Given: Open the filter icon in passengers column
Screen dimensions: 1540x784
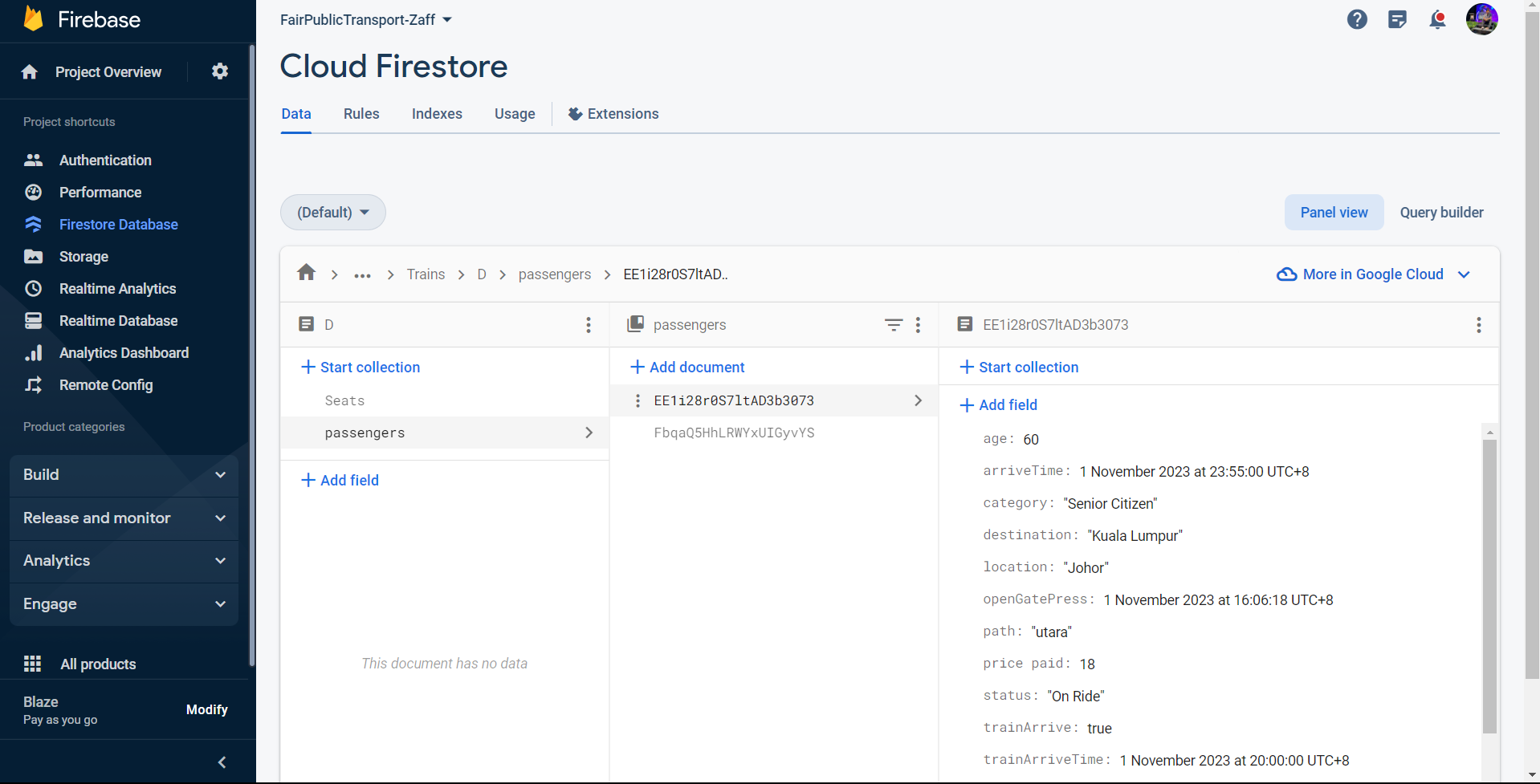Looking at the screenshot, I should [893, 324].
